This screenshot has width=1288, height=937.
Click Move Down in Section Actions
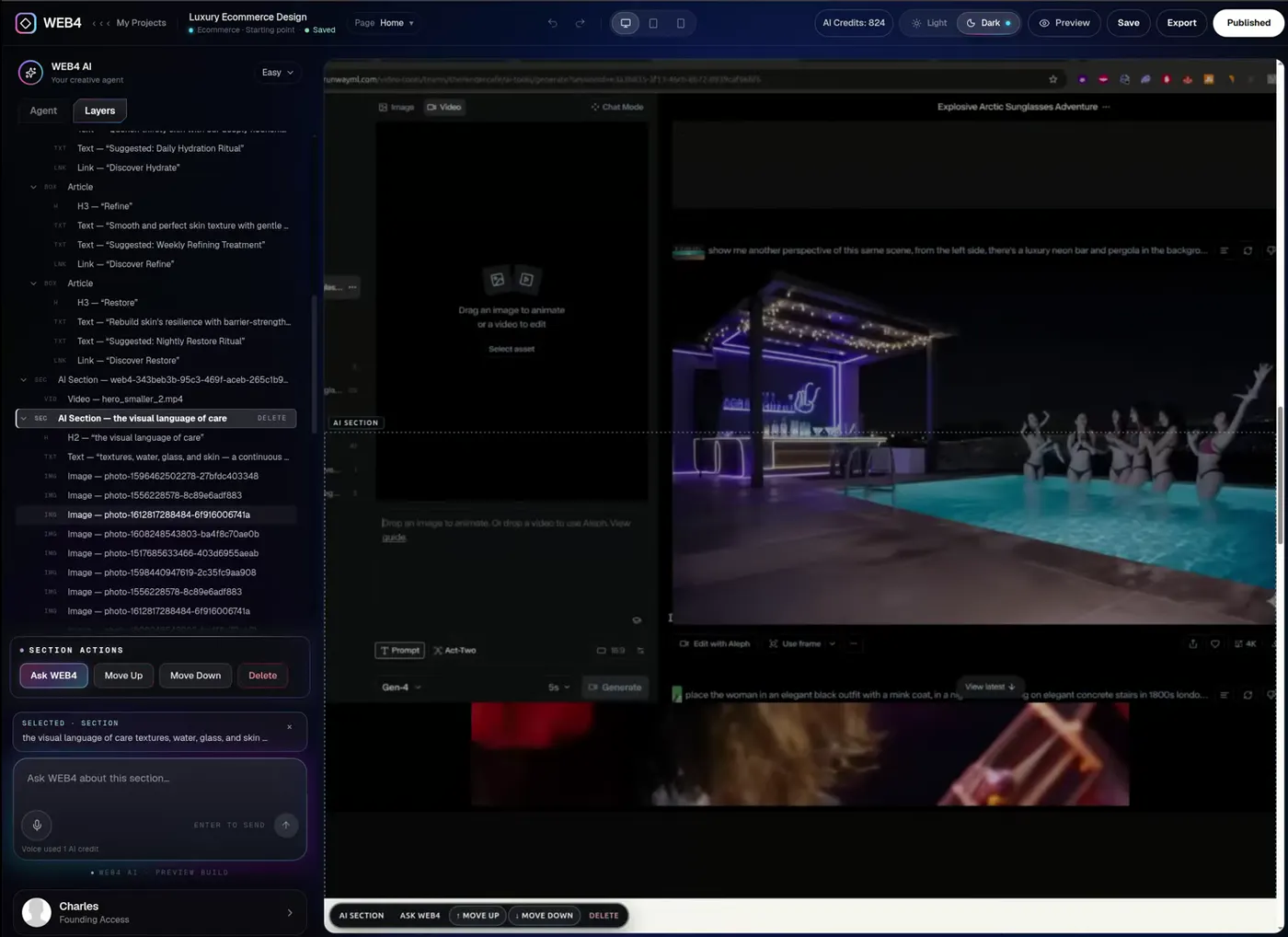coord(195,676)
